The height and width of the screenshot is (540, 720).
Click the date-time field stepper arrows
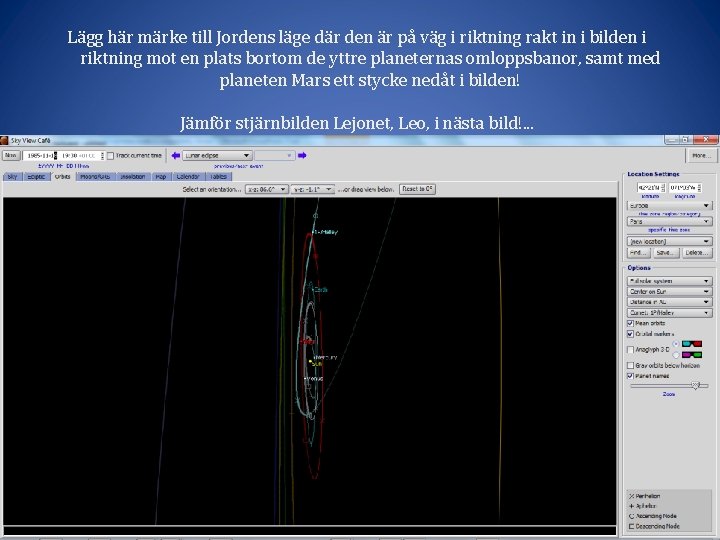(x=102, y=156)
